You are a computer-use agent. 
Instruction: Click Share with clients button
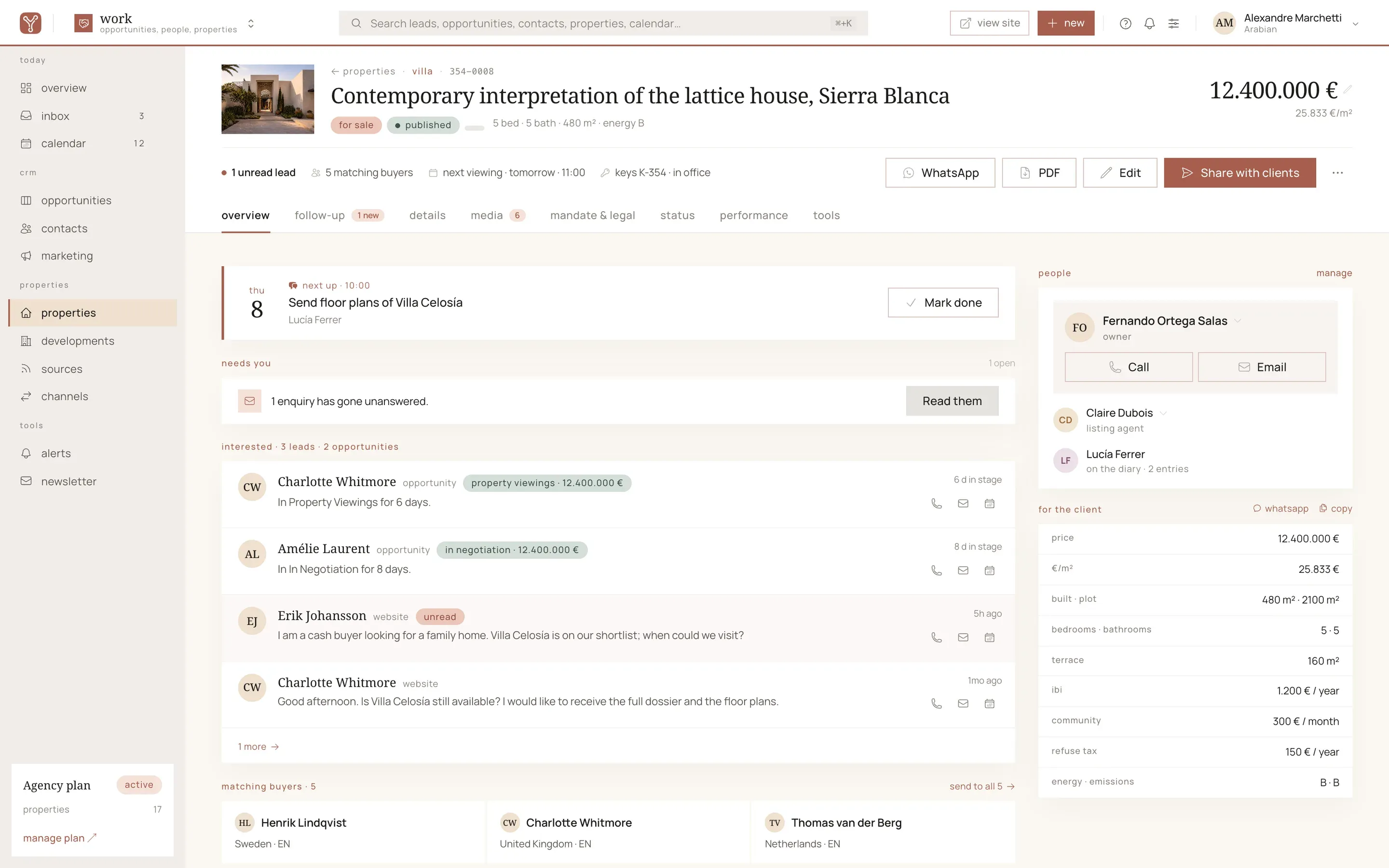click(1240, 173)
